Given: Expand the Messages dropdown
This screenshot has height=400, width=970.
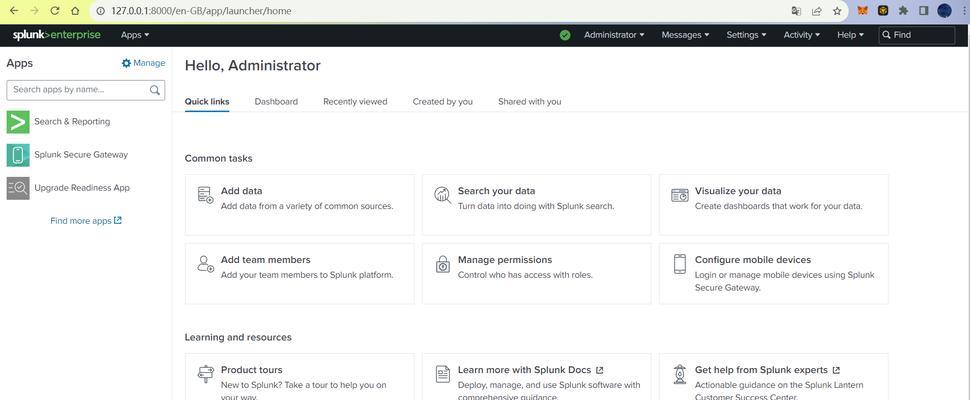Looking at the screenshot, I should [685, 35].
